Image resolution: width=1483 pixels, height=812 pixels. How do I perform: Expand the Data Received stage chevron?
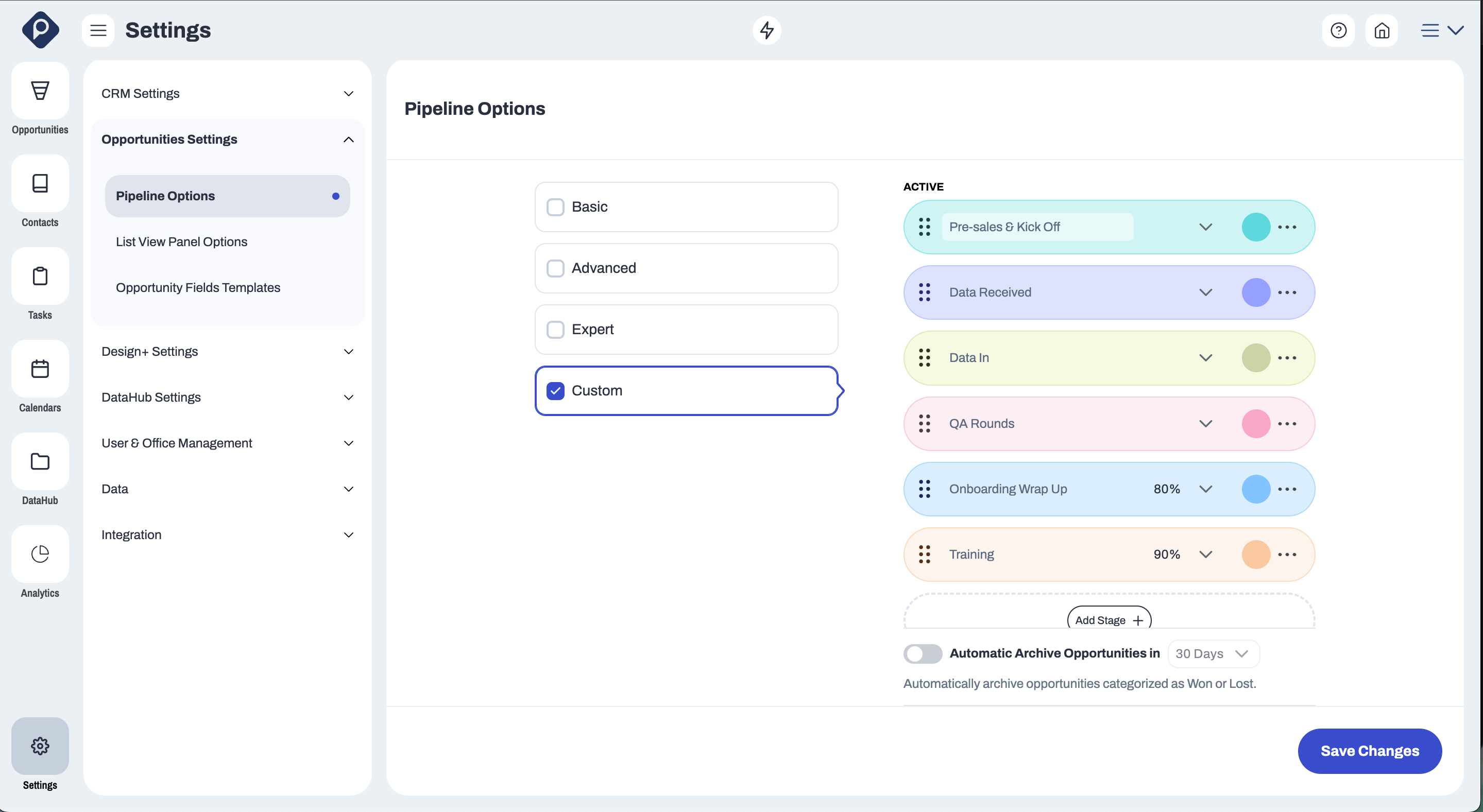coord(1205,292)
